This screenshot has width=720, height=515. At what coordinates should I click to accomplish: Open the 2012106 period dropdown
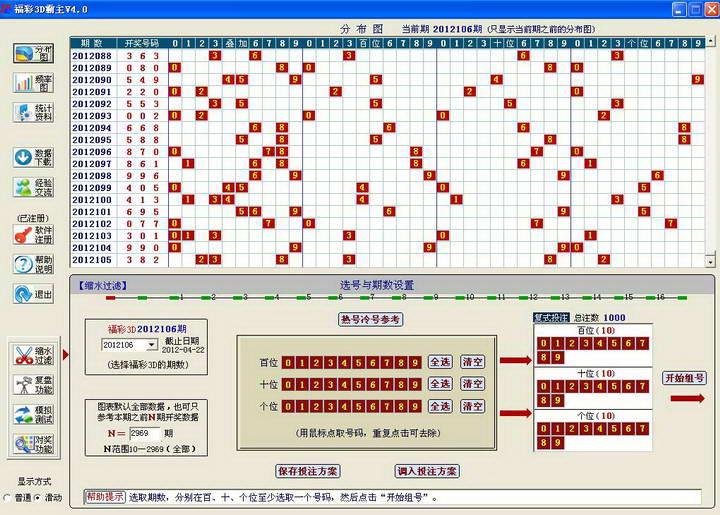pos(152,345)
